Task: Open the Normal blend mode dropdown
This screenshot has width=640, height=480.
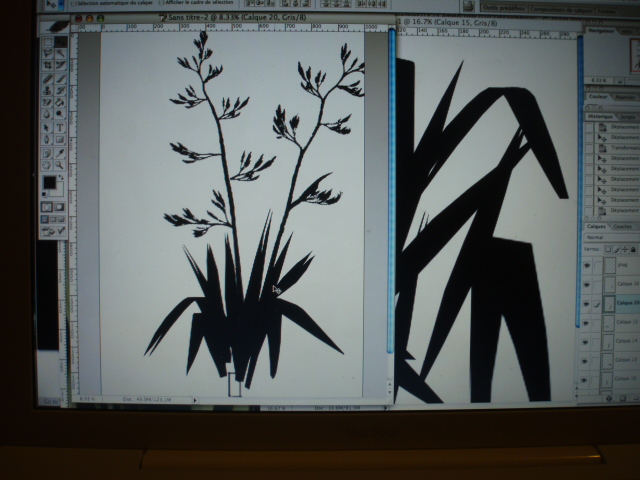Action: click(612, 238)
